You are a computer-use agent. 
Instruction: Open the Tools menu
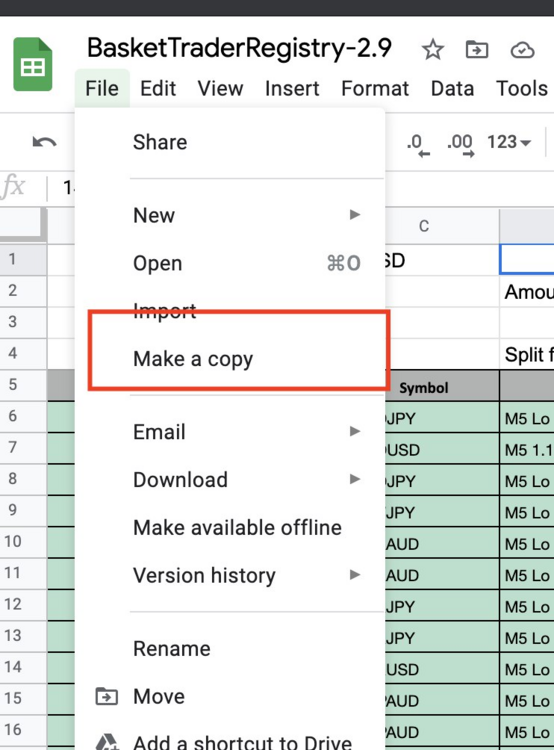click(x=521, y=88)
